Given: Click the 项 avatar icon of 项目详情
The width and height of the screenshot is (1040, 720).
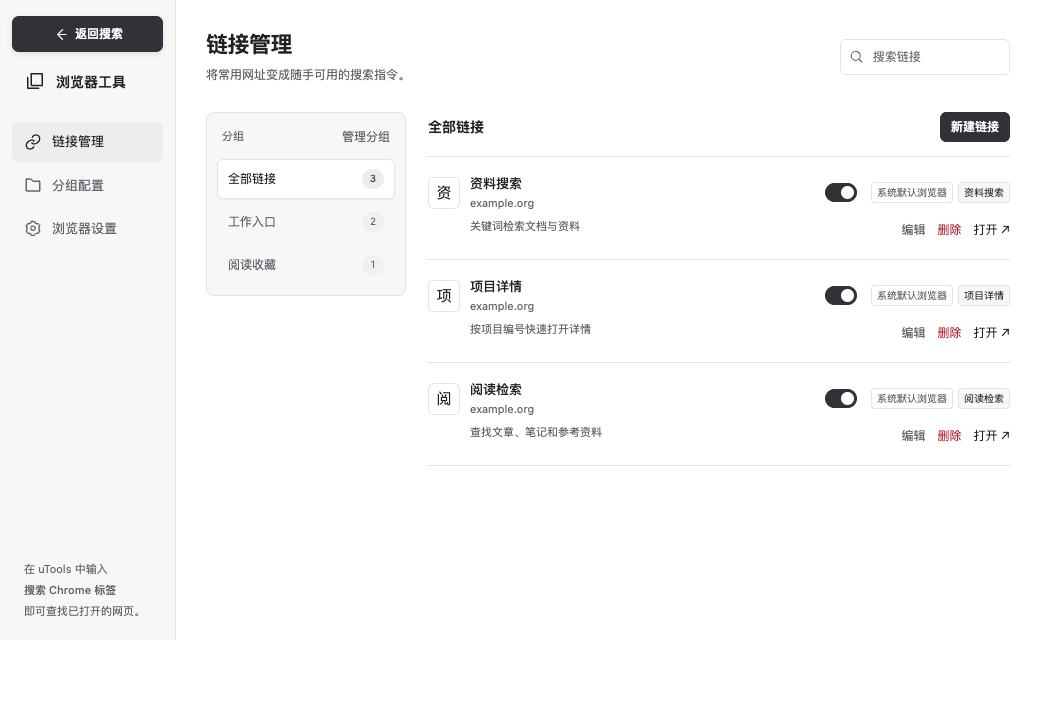Looking at the screenshot, I should (444, 296).
